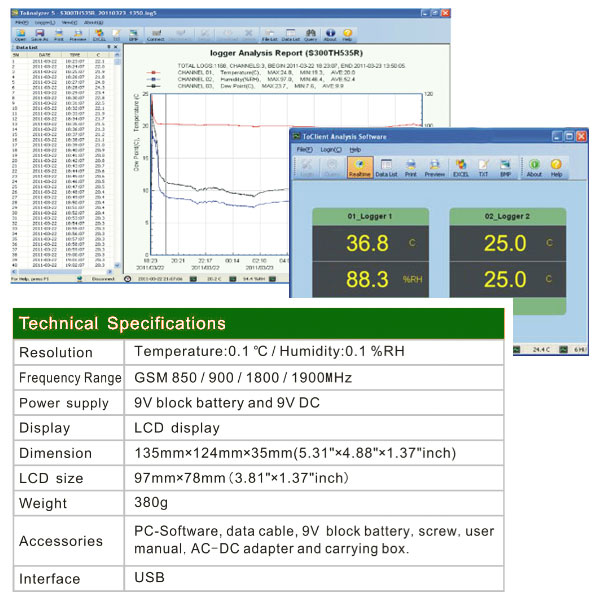600x600 pixels.
Task: Export to TXT from the Tolnalyzer toolbar
Action: tap(116, 35)
